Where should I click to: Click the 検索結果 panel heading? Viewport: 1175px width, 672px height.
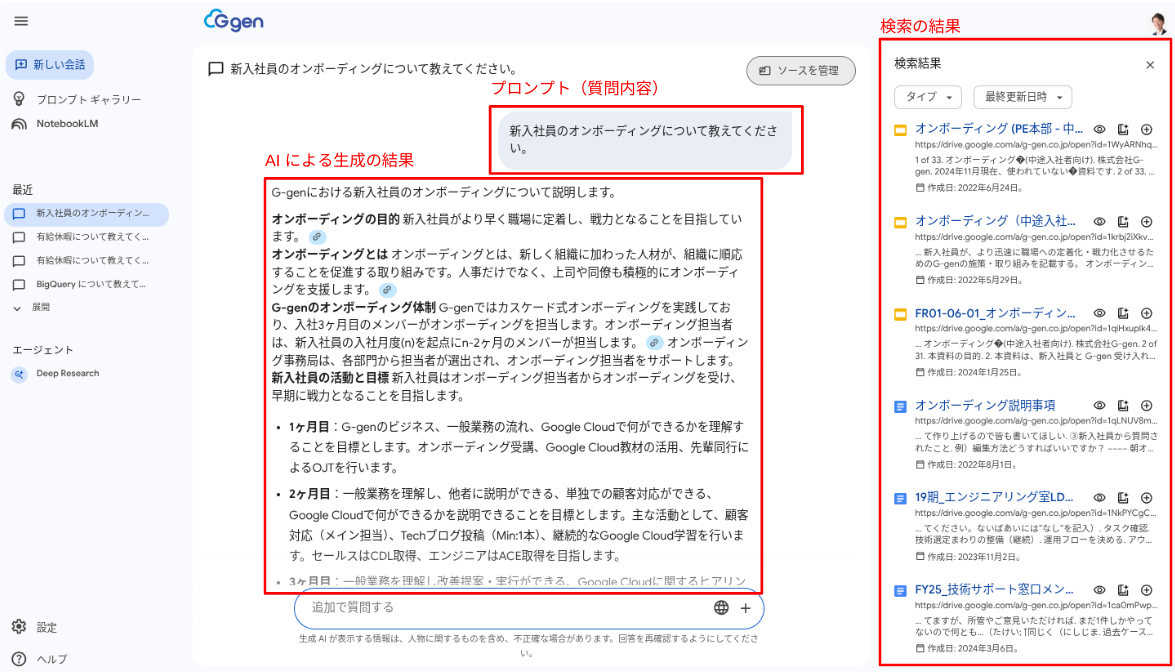918,64
